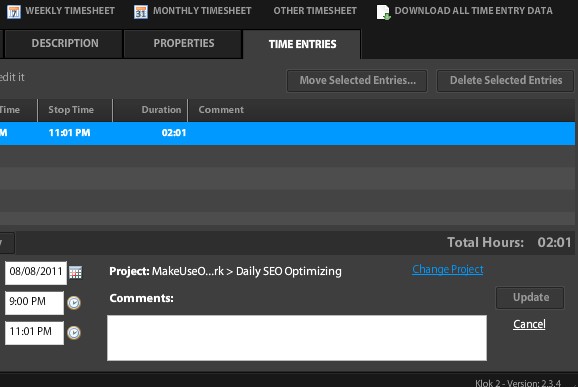Click the Comment column header
Image resolution: width=578 pixels, height=387 pixels.
[x=382, y=110]
